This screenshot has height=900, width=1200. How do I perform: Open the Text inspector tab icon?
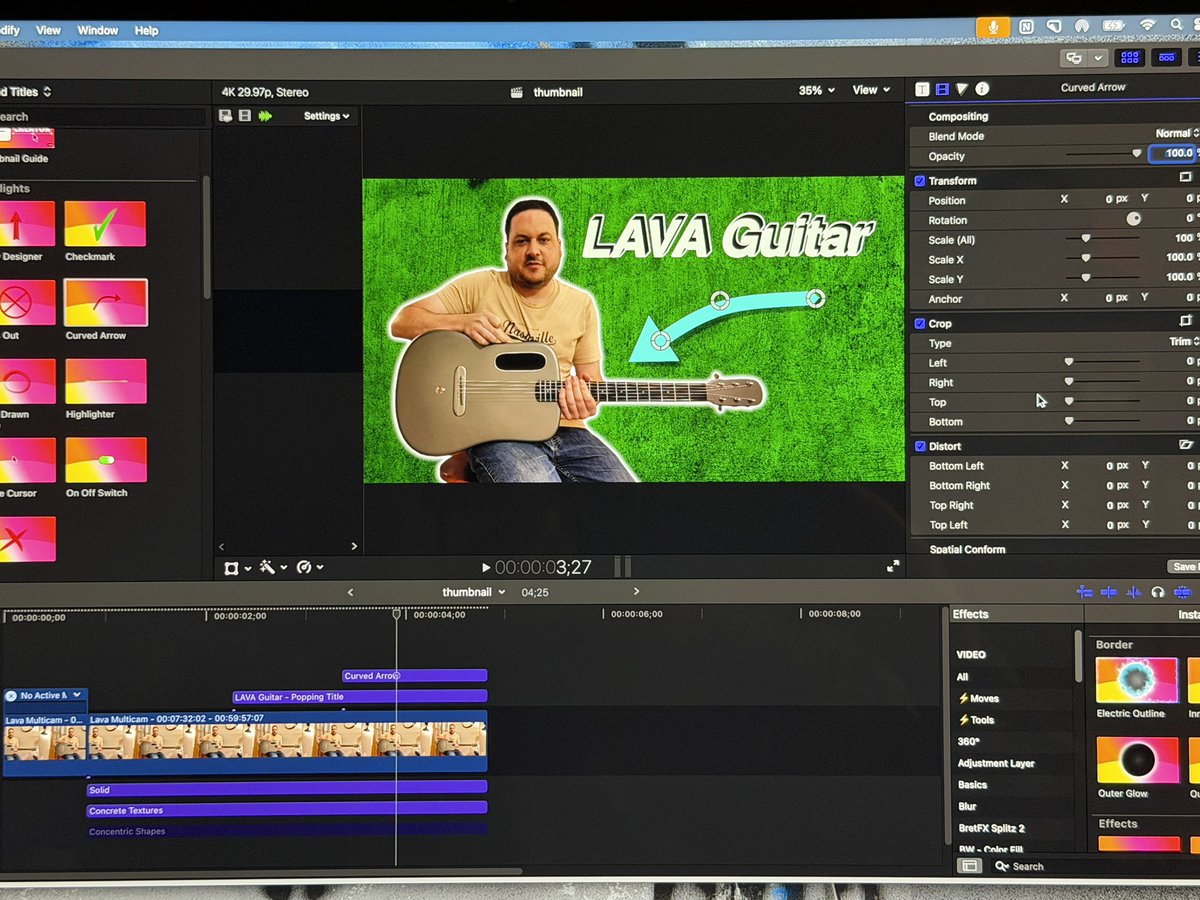(x=922, y=89)
